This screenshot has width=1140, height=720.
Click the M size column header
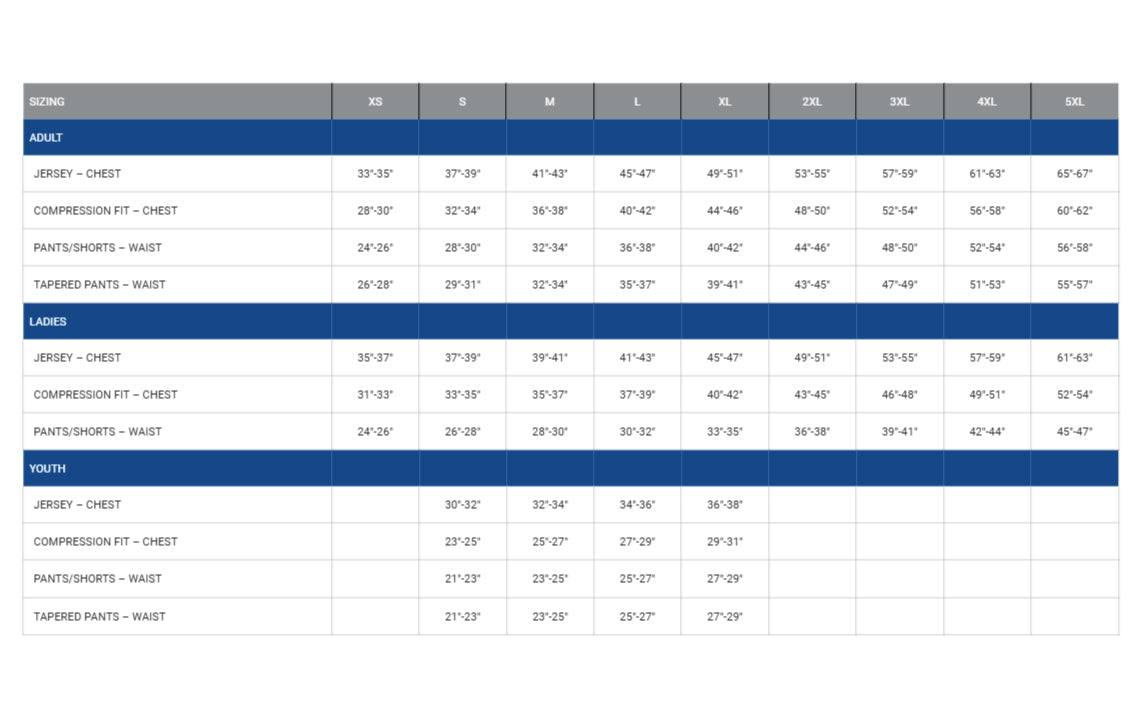(x=550, y=102)
